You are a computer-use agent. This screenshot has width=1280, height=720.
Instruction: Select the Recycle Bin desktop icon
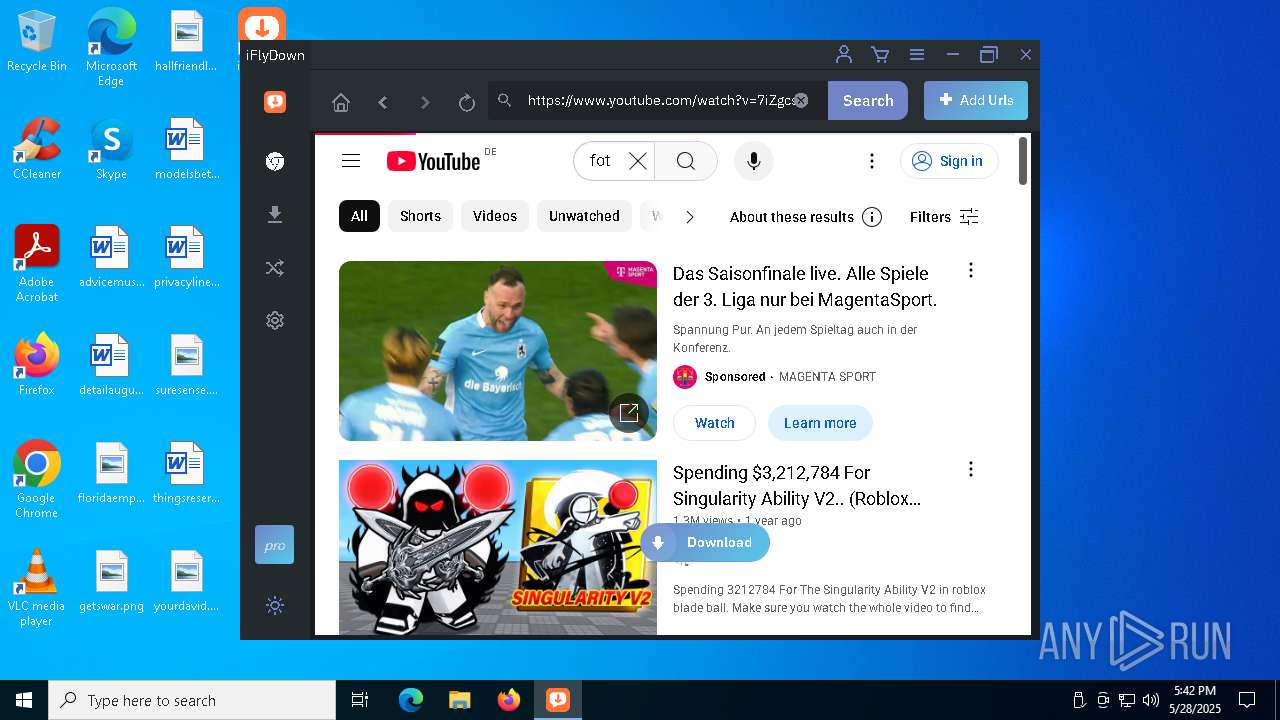pyautogui.click(x=37, y=42)
